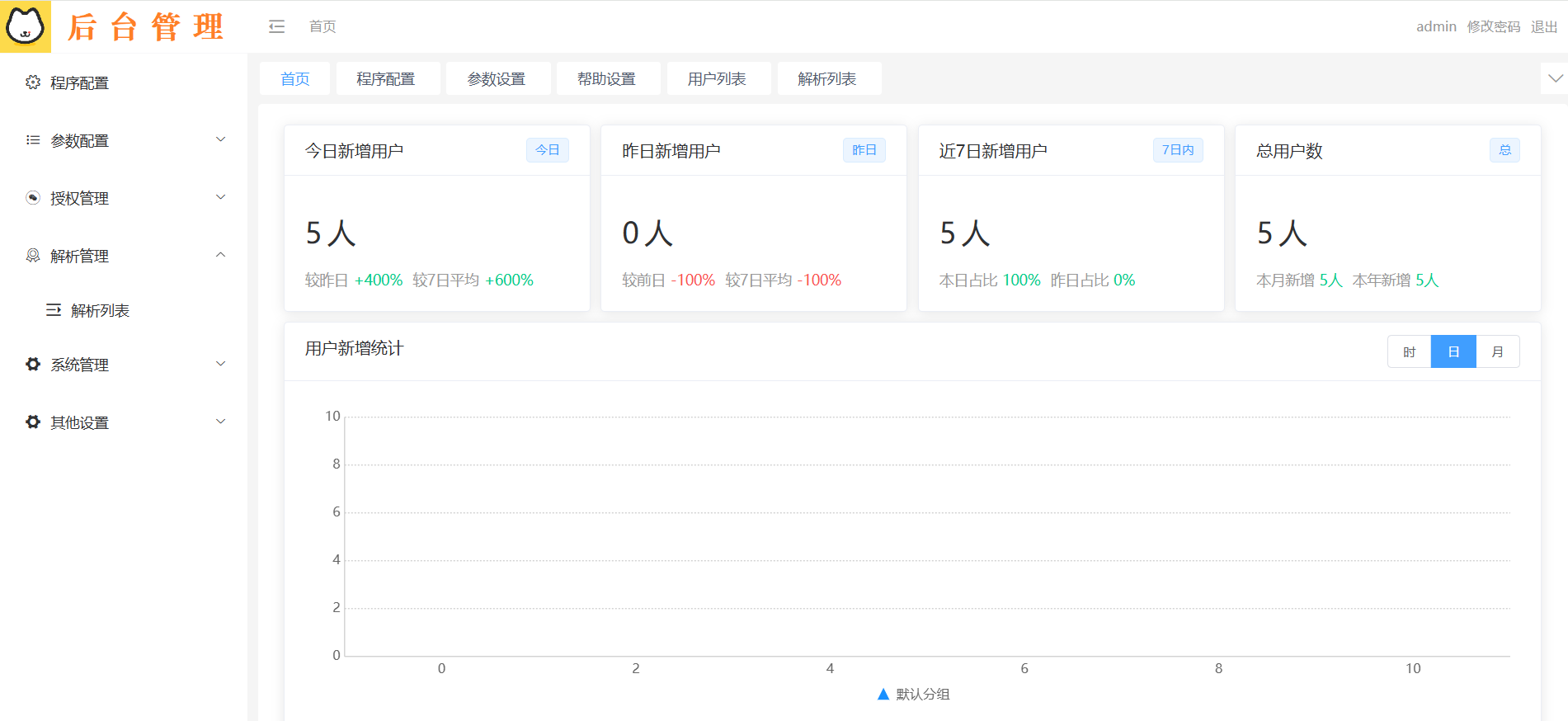Toggle 默认分组 legend in the chart
1568x721 pixels.
pos(914,695)
